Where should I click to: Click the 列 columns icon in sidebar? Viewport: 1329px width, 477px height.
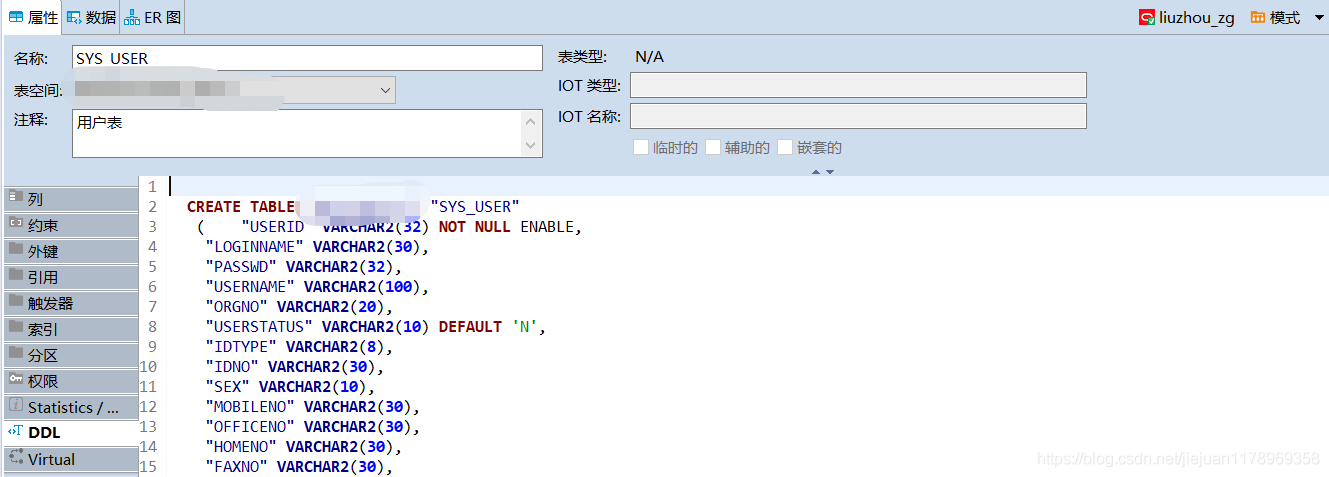point(16,198)
